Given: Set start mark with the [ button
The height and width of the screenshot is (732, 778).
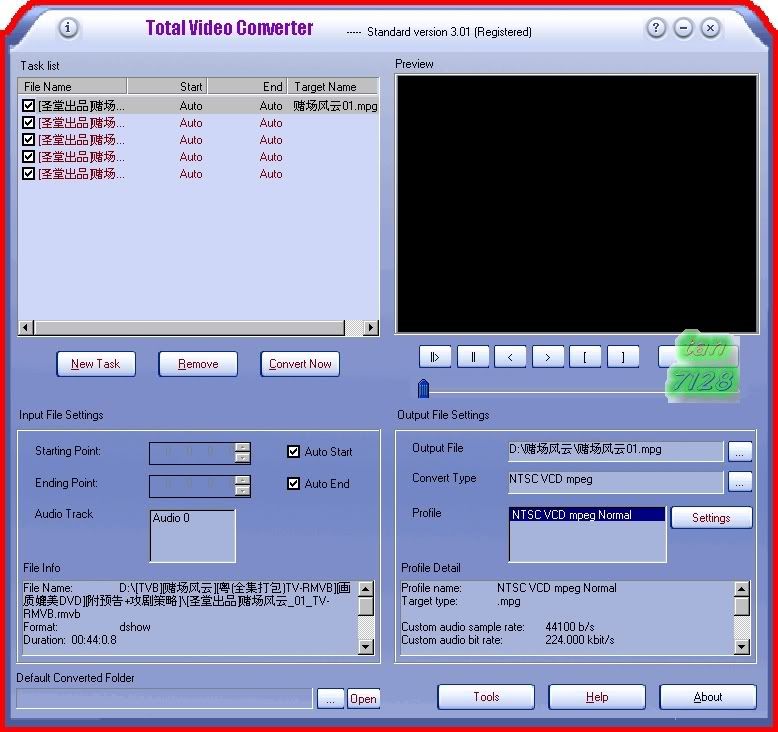Looking at the screenshot, I should point(585,356).
